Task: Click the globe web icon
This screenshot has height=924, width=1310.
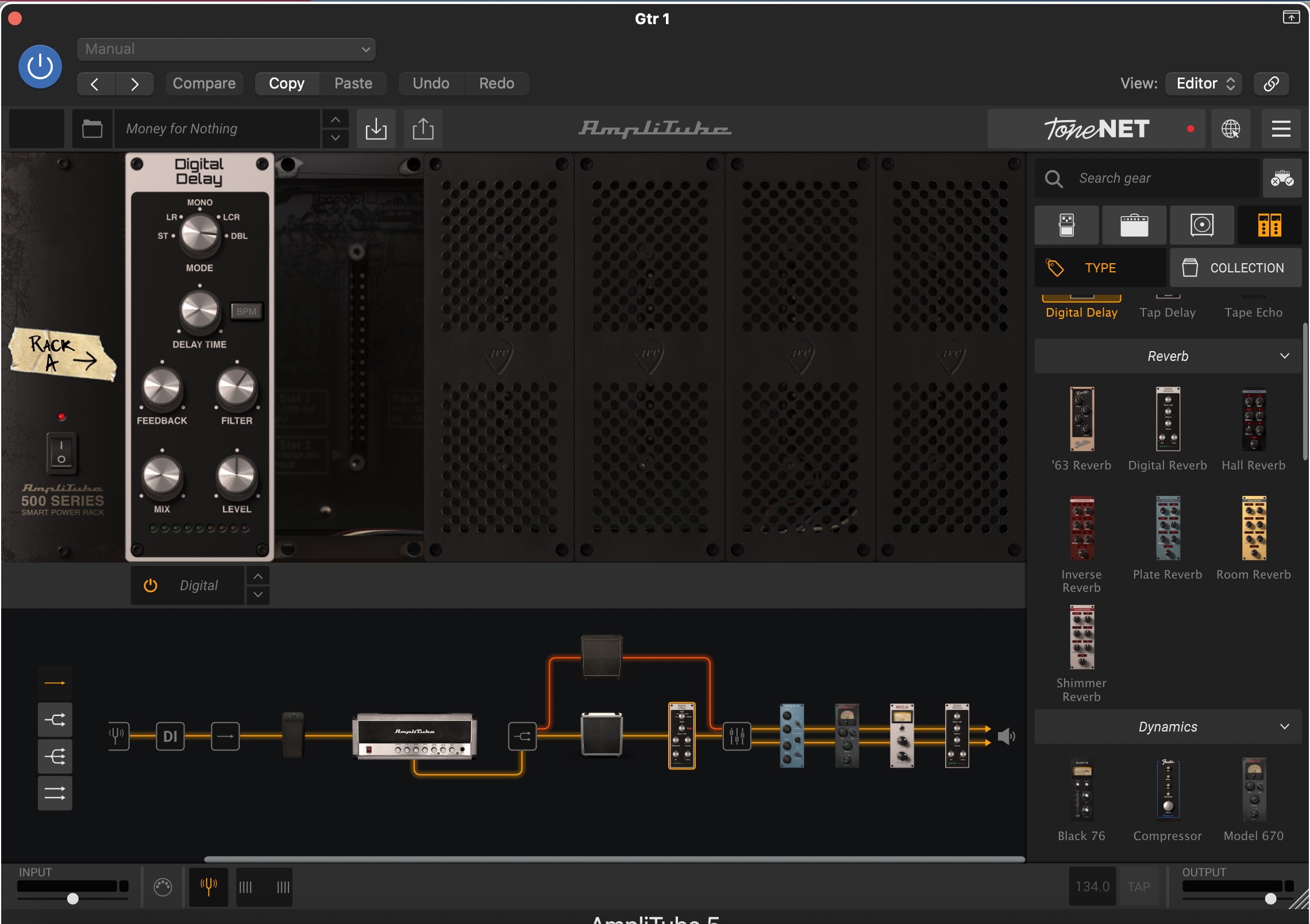Action: pyautogui.click(x=1231, y=129)
